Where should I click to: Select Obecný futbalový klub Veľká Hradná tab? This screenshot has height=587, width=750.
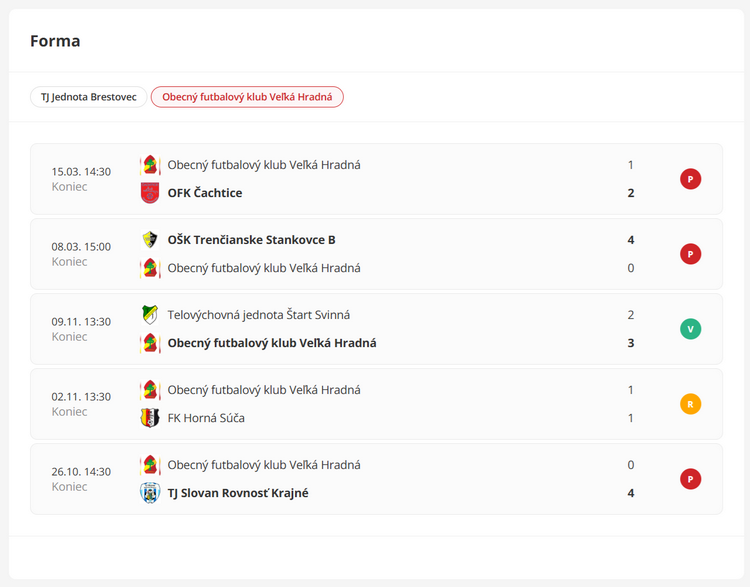tap(247, 97)
